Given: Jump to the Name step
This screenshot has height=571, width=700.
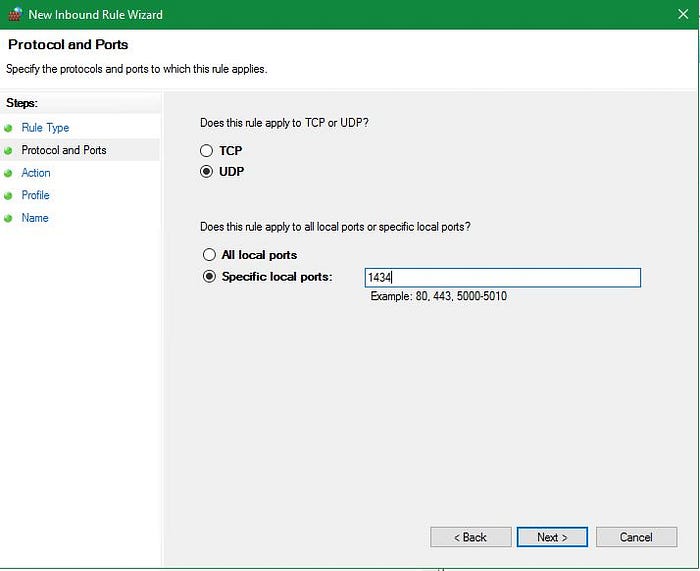Looking at the screenshot, I should coord(35,218).
